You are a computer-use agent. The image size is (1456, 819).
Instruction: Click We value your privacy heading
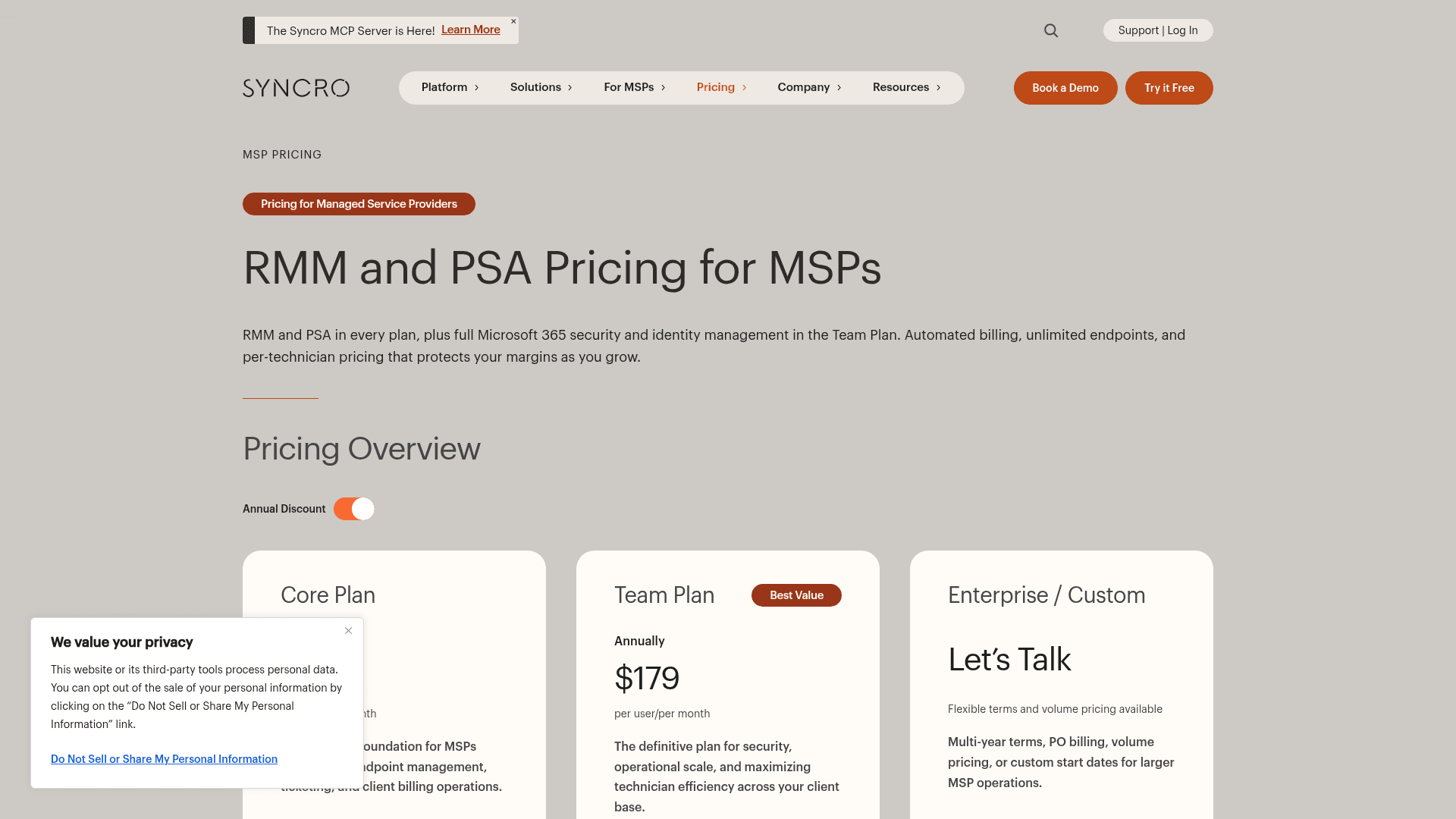point(121,642)
